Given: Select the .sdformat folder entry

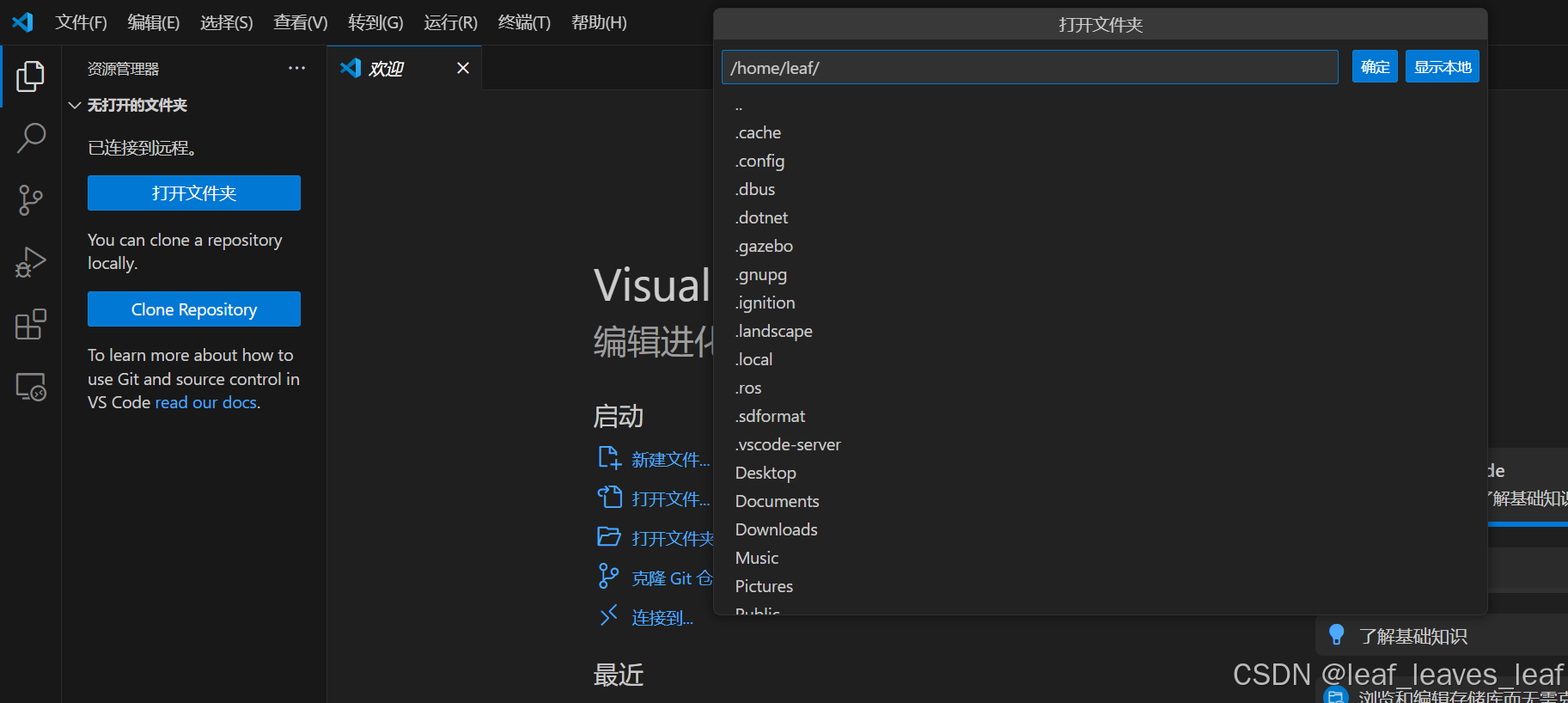Looking at the screenshot, I should 1101,416.
